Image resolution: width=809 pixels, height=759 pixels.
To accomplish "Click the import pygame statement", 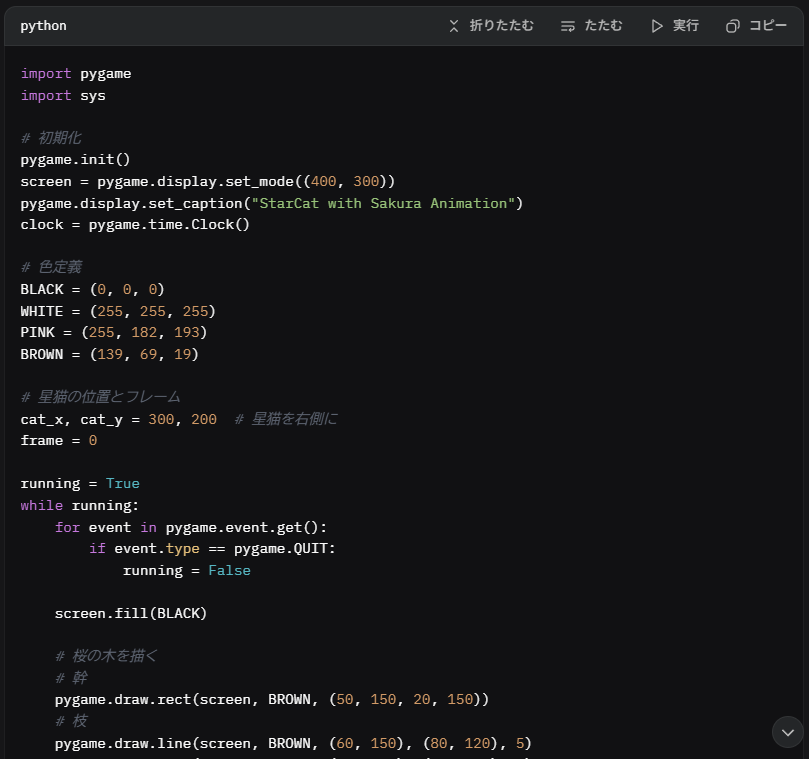I will click(x=75, y=73).
